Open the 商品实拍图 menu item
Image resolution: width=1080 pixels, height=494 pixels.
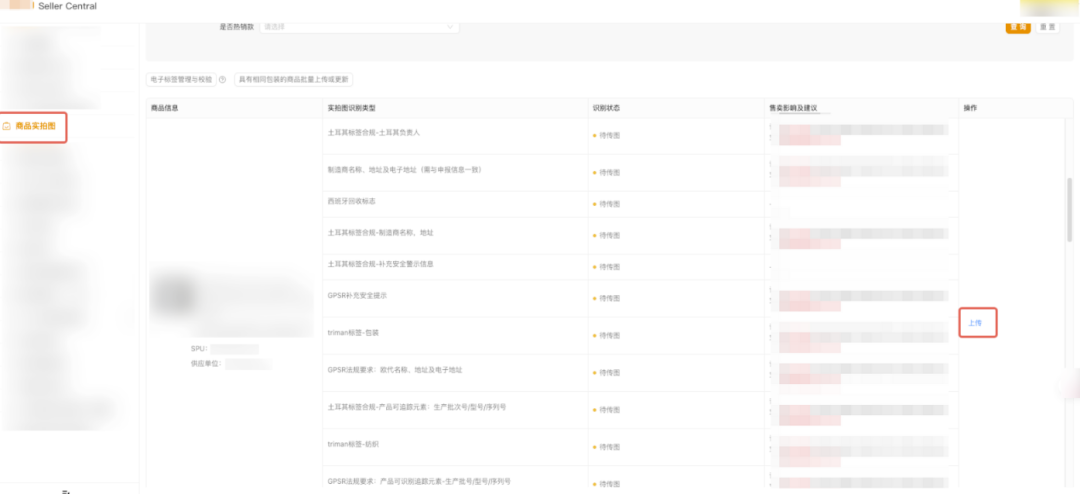(34, 127)
